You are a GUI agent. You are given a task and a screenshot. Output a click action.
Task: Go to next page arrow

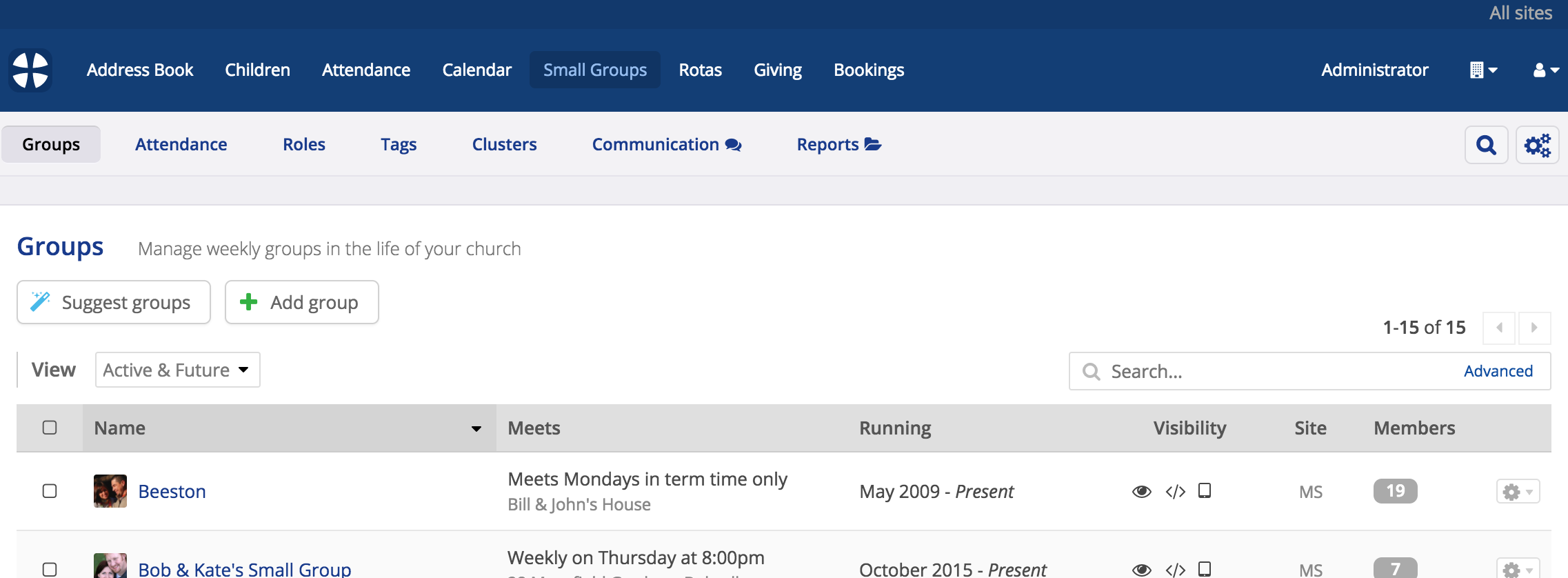1534,328
